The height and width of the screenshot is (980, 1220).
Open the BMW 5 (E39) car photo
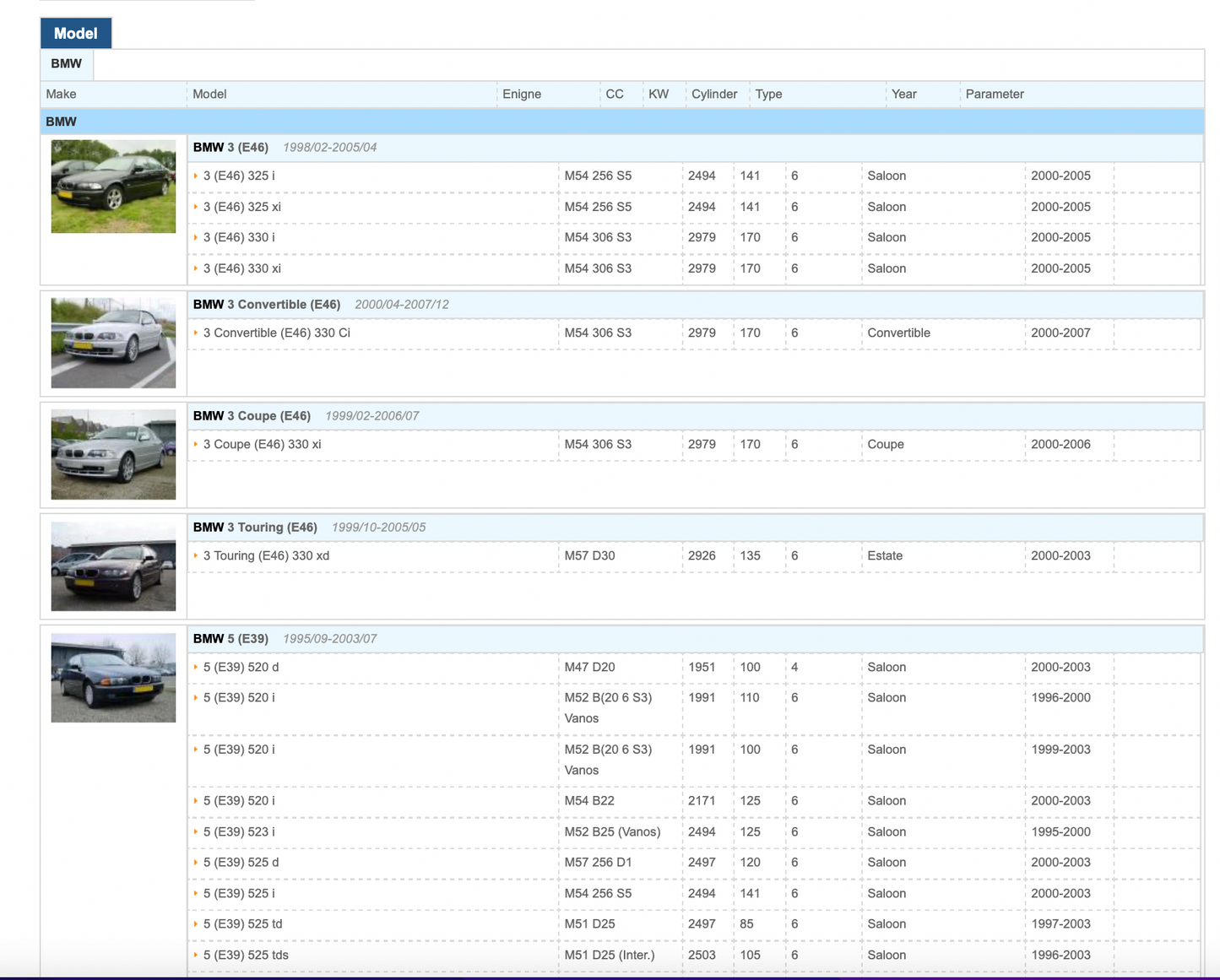click(x=113, y=678)
